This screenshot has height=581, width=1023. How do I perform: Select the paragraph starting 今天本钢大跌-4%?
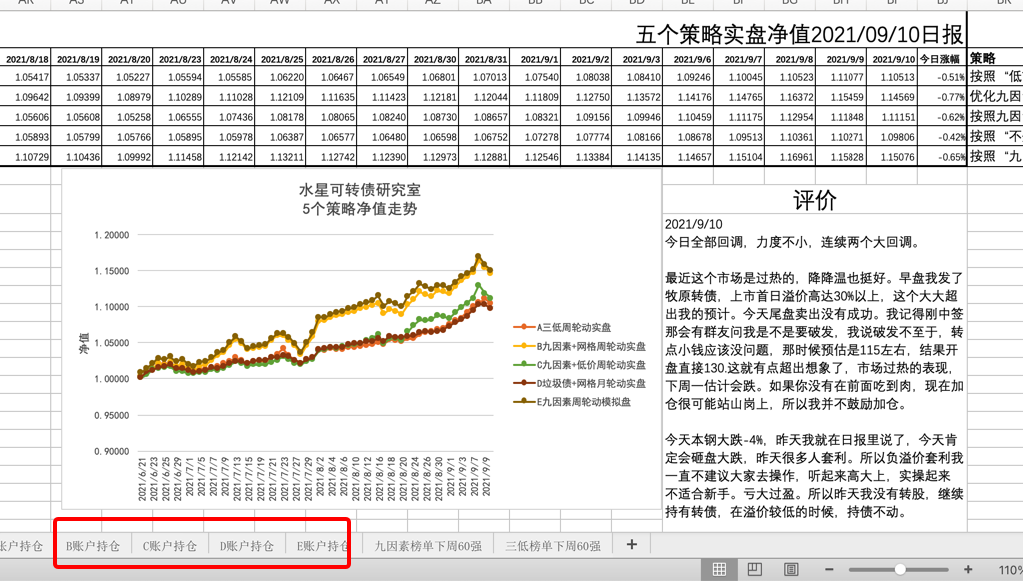[x=814, y=476]
